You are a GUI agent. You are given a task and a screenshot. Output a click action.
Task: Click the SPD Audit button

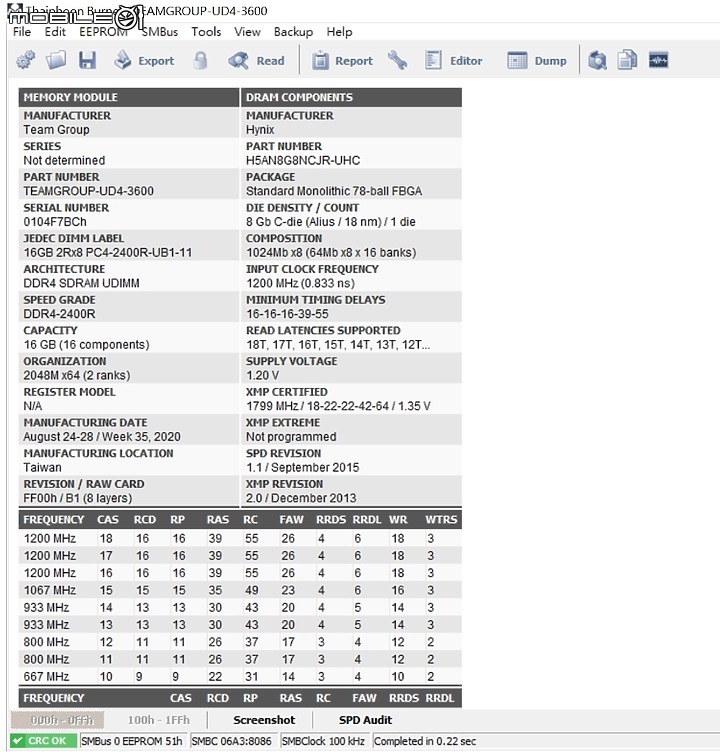[366, 720]
